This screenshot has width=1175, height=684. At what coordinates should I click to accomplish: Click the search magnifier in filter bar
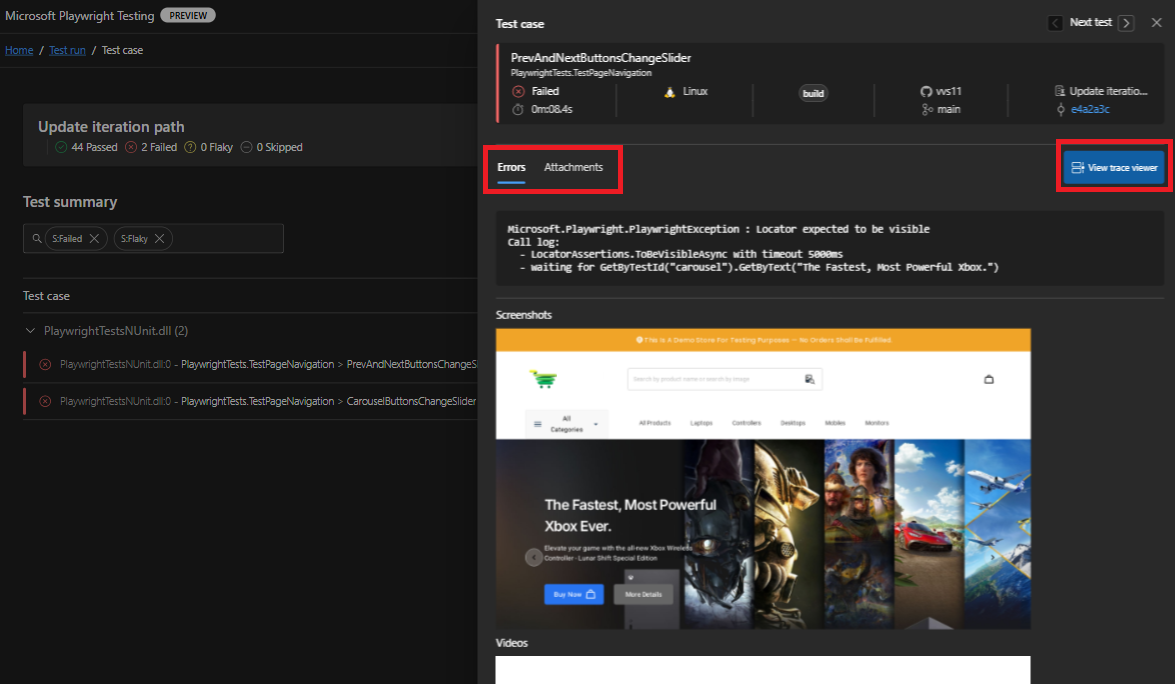point(37,238)
